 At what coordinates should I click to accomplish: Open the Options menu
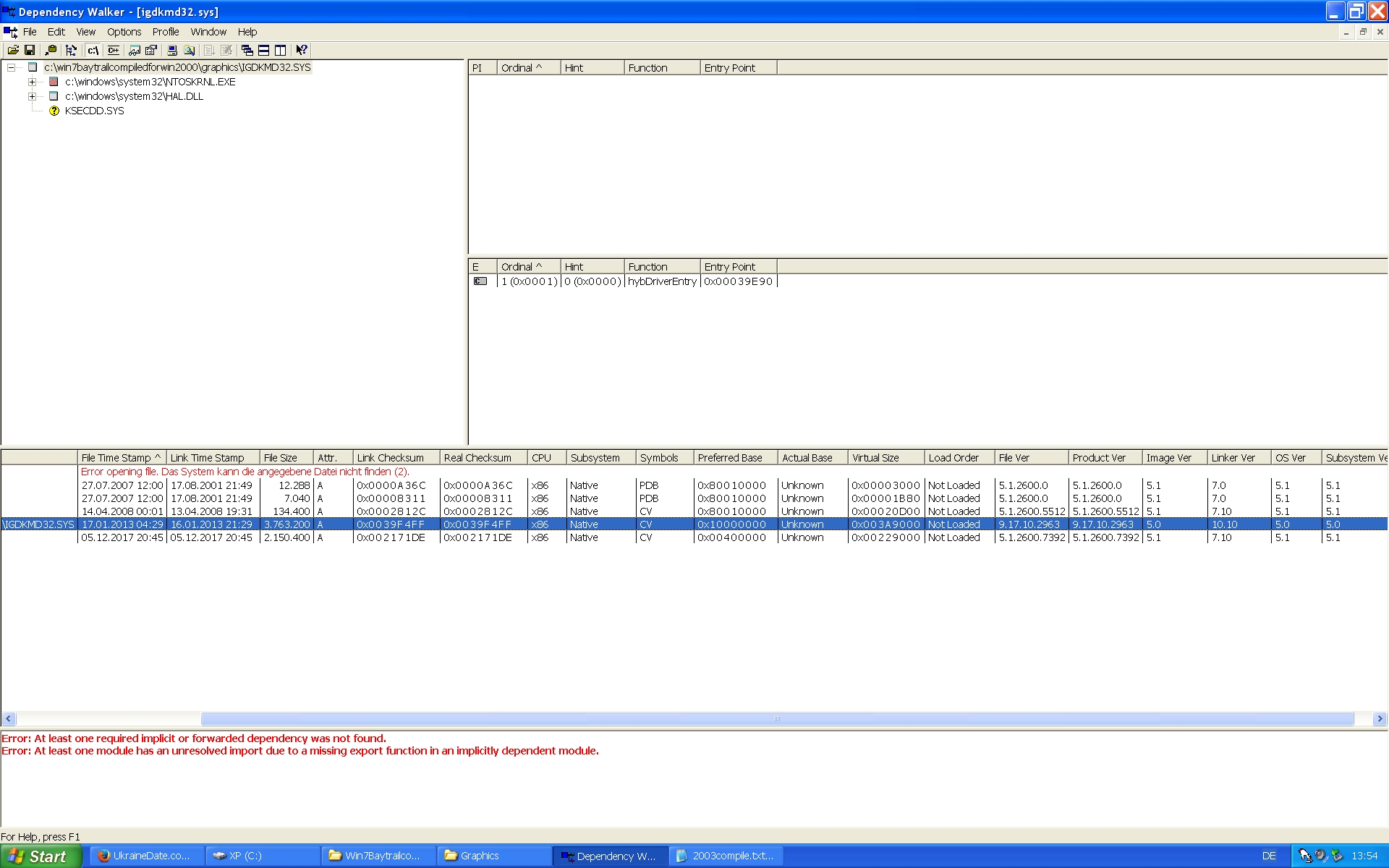(x=124, y=32)
